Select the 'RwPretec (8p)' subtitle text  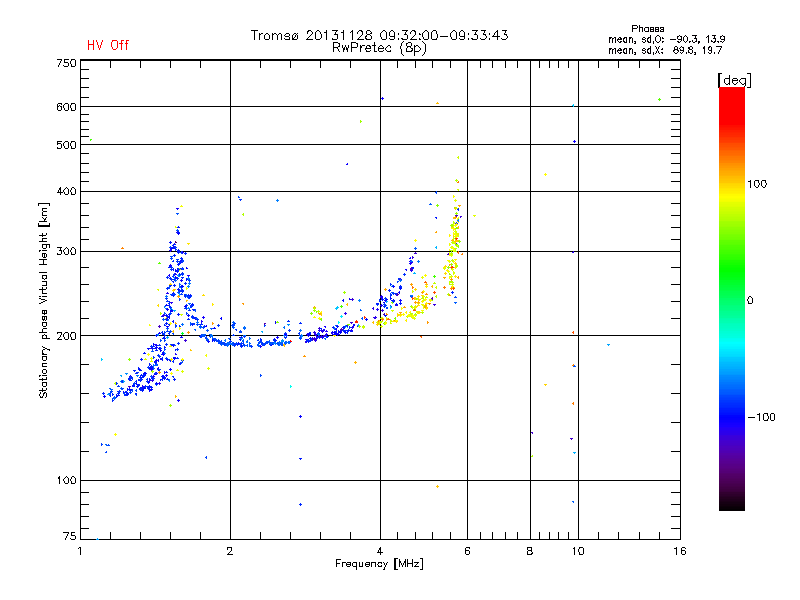[x=379, y=48]
